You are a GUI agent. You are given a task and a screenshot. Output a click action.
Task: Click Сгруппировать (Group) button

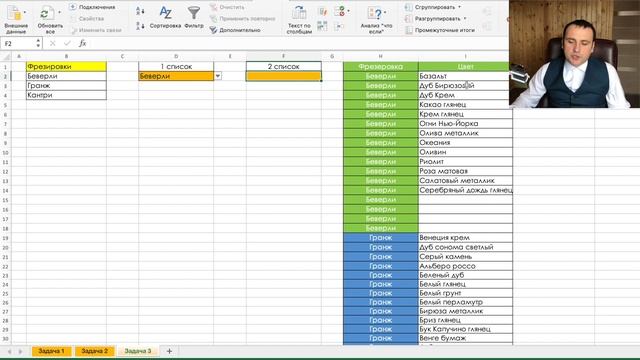pos(430,7)
